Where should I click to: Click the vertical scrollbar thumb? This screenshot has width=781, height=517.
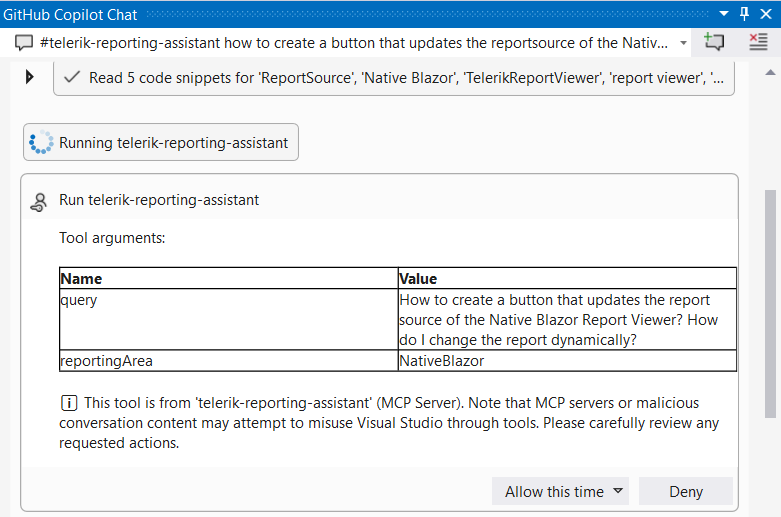770,304
